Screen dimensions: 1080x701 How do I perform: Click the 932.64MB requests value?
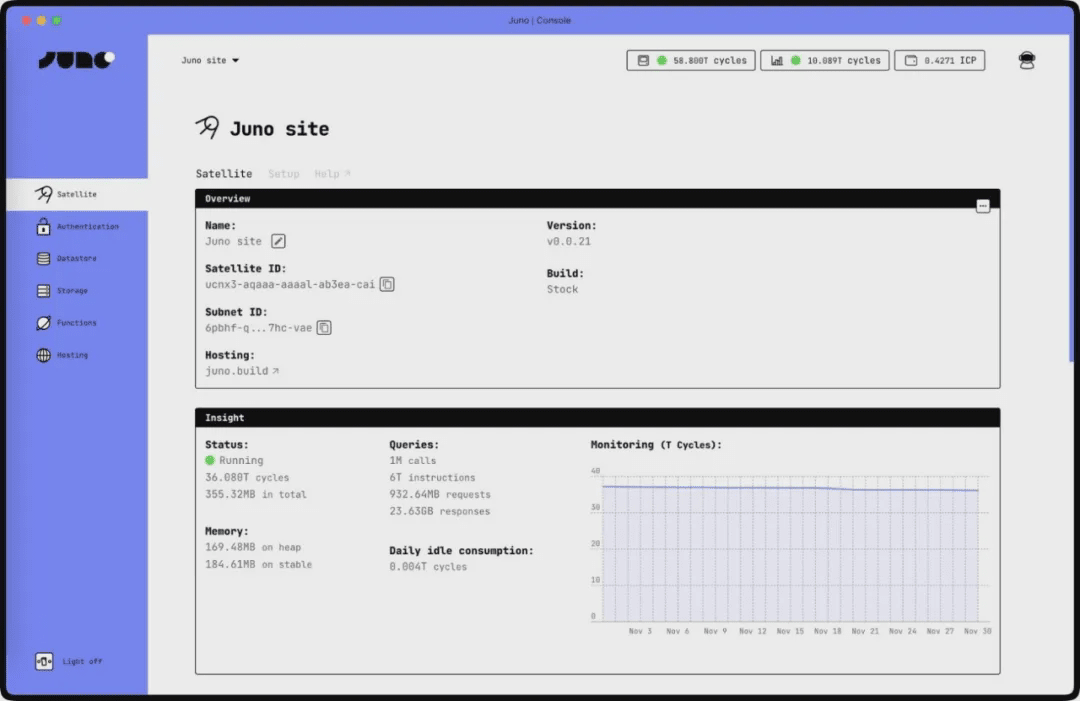[x=440, y=494]
